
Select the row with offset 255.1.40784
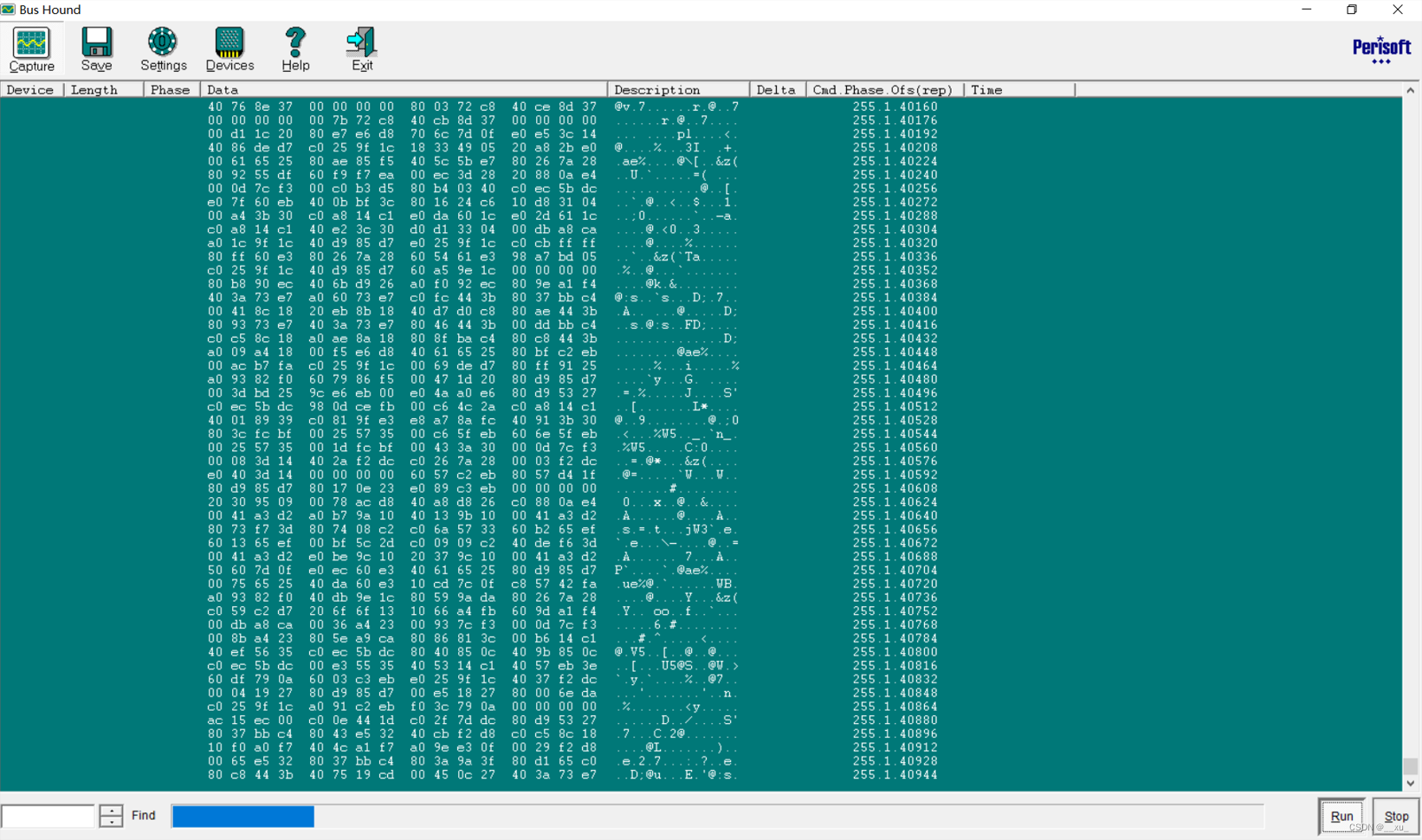click(701, 638)
